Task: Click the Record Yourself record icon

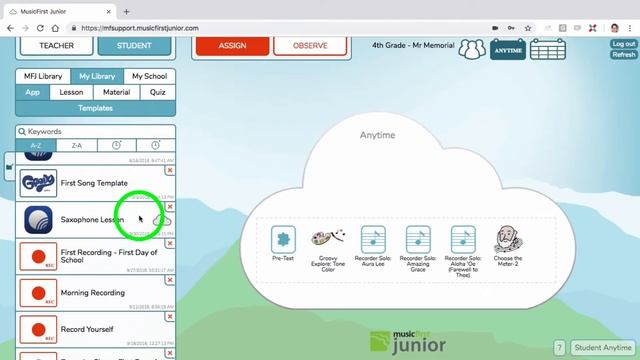Action: [x=38, y=329]
